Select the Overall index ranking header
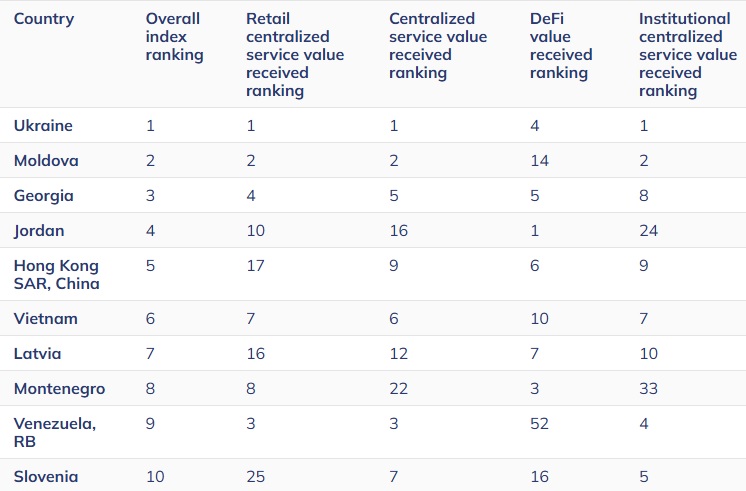 [x=174, y=37]
